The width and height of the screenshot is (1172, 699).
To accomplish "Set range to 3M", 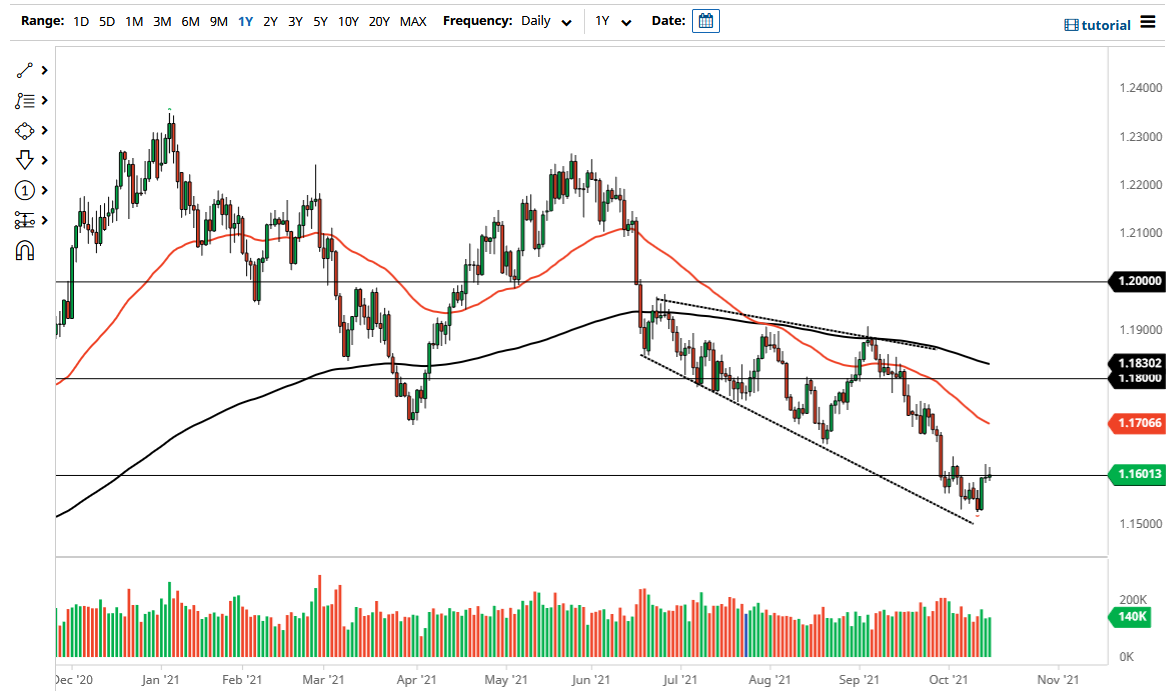I will click(162, 22).
